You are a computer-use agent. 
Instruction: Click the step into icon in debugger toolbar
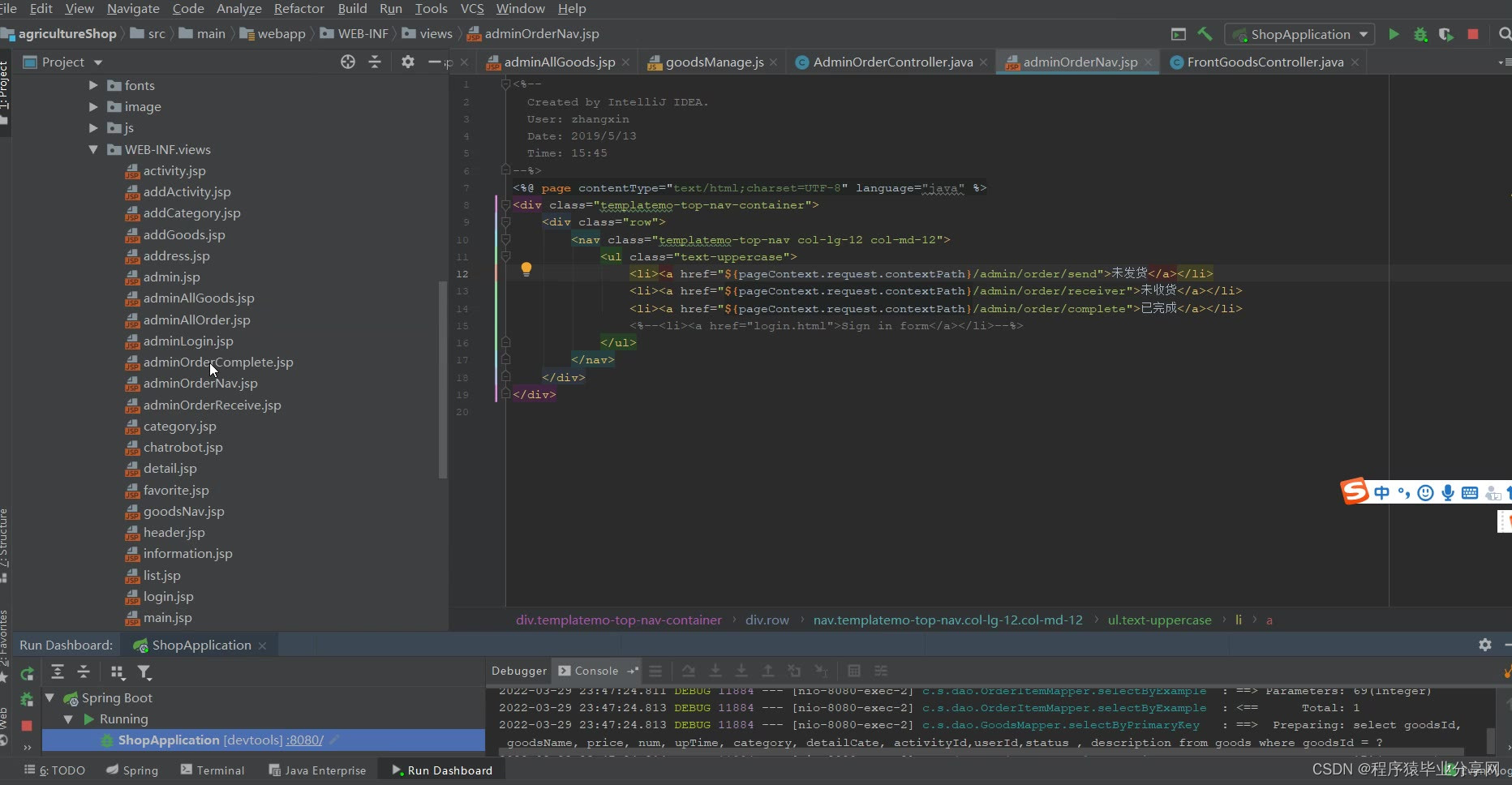[715, 671]
